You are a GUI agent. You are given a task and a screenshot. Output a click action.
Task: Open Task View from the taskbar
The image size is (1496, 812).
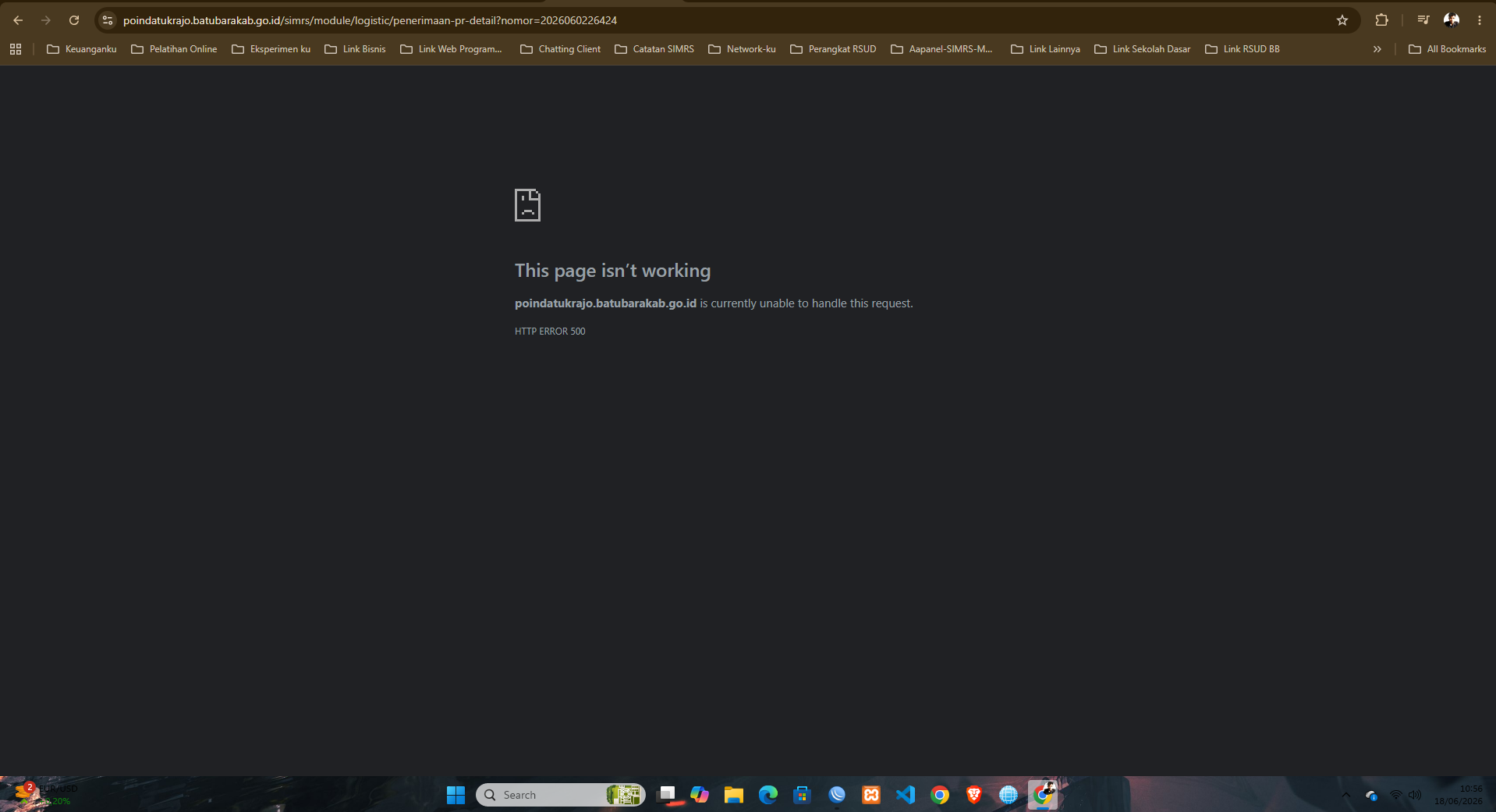[666, 795]
